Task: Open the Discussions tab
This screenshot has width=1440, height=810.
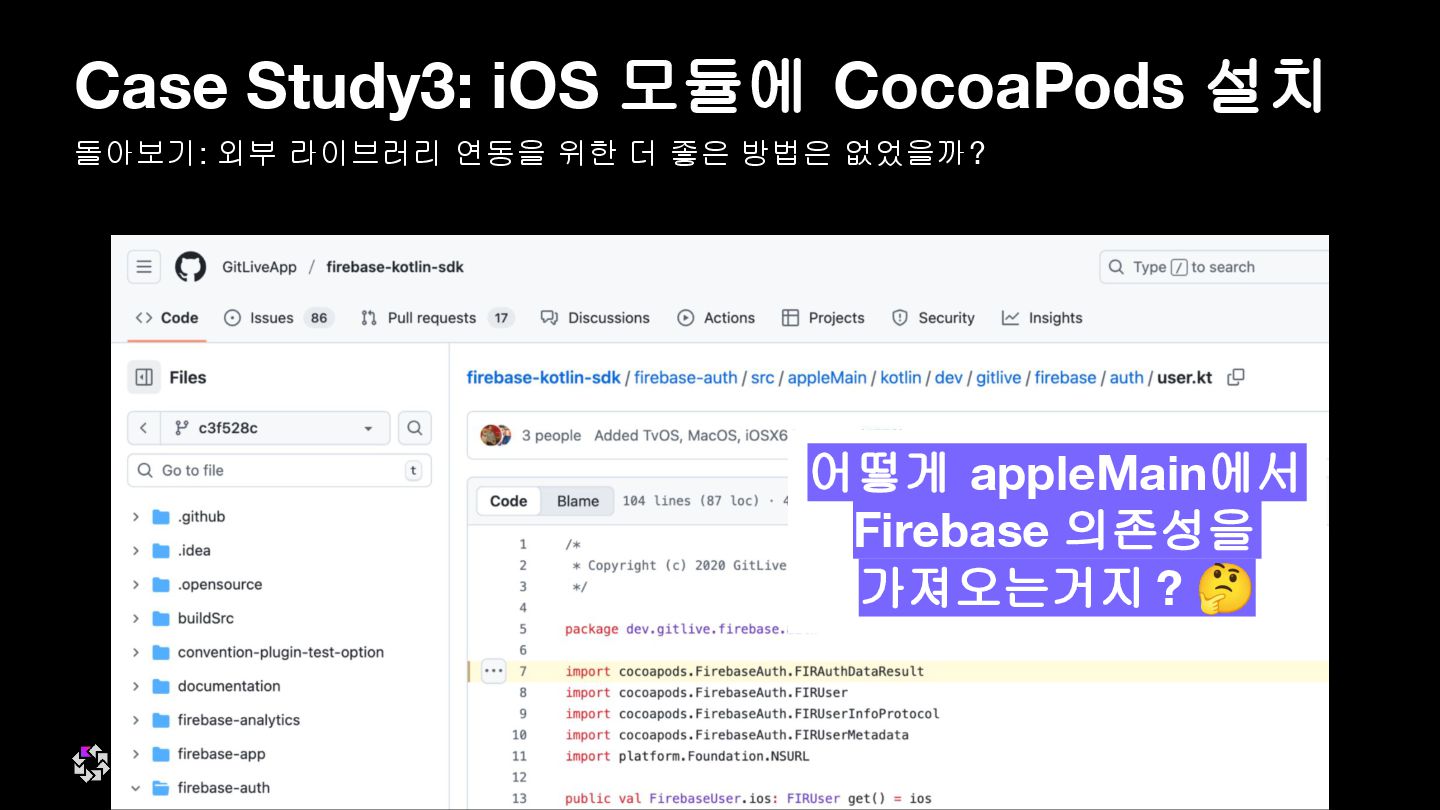Action: tap(595, 318)
